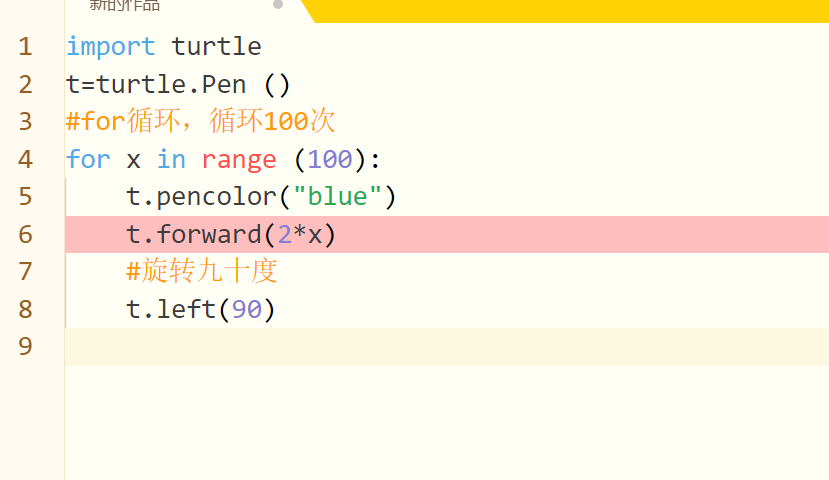Place cursor in t=turtle.Pen () line
The image size is (829, 480).
(178, 85)
